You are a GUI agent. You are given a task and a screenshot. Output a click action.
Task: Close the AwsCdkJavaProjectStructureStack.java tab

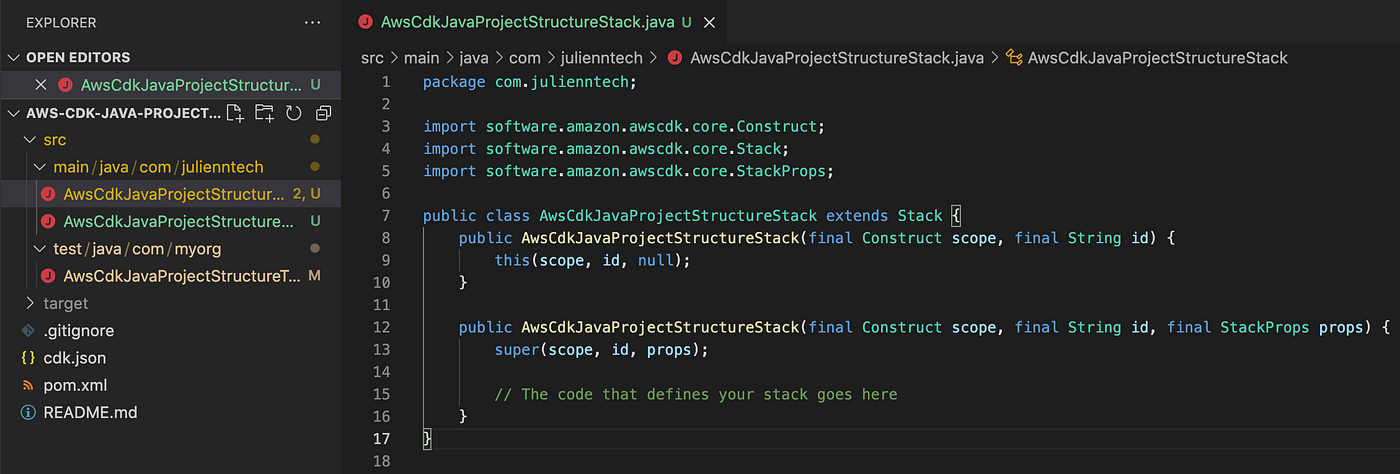(x=710, y=22)
